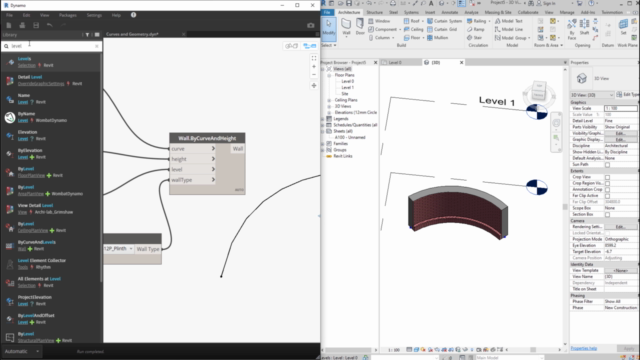This screenshot has width=640, height=360.
Task: Pick the Curtain Grid tool
Action: coord(442,29)
